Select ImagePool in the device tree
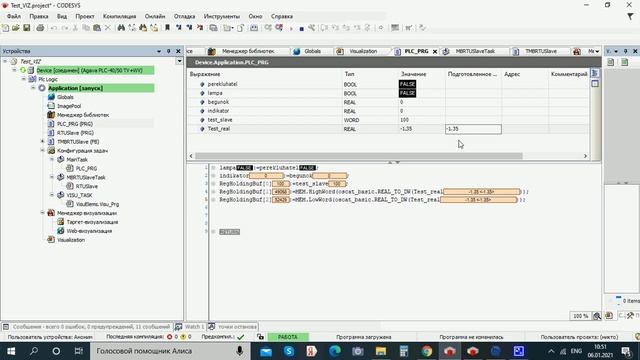Screen dimensions: 640x360 click(69, 106)
